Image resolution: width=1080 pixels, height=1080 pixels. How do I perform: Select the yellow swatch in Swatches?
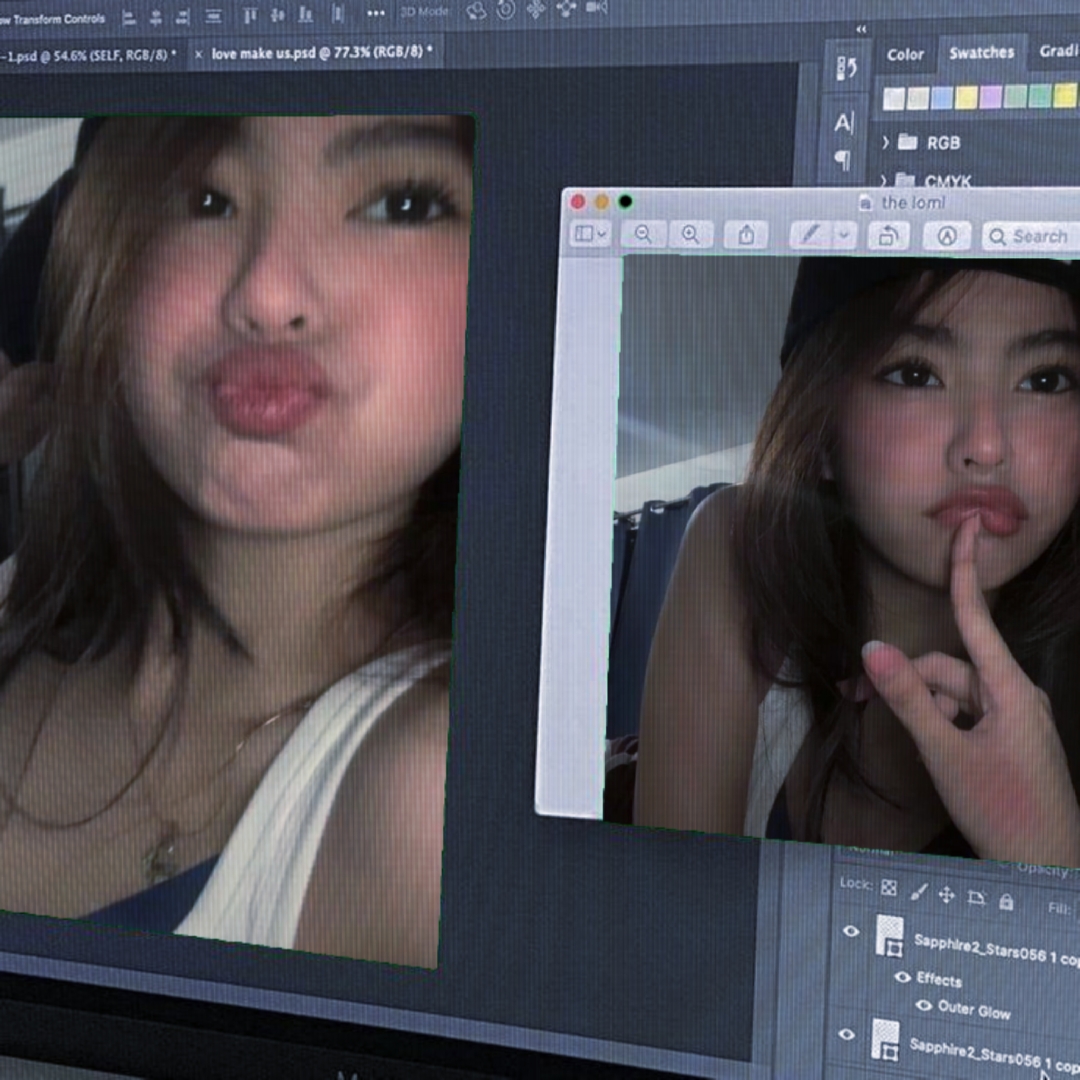966,97
